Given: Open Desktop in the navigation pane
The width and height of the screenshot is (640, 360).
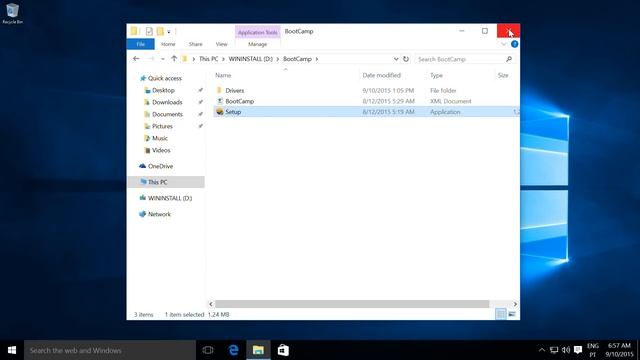Looking at the screenshot, I should [x=163, y=90].
